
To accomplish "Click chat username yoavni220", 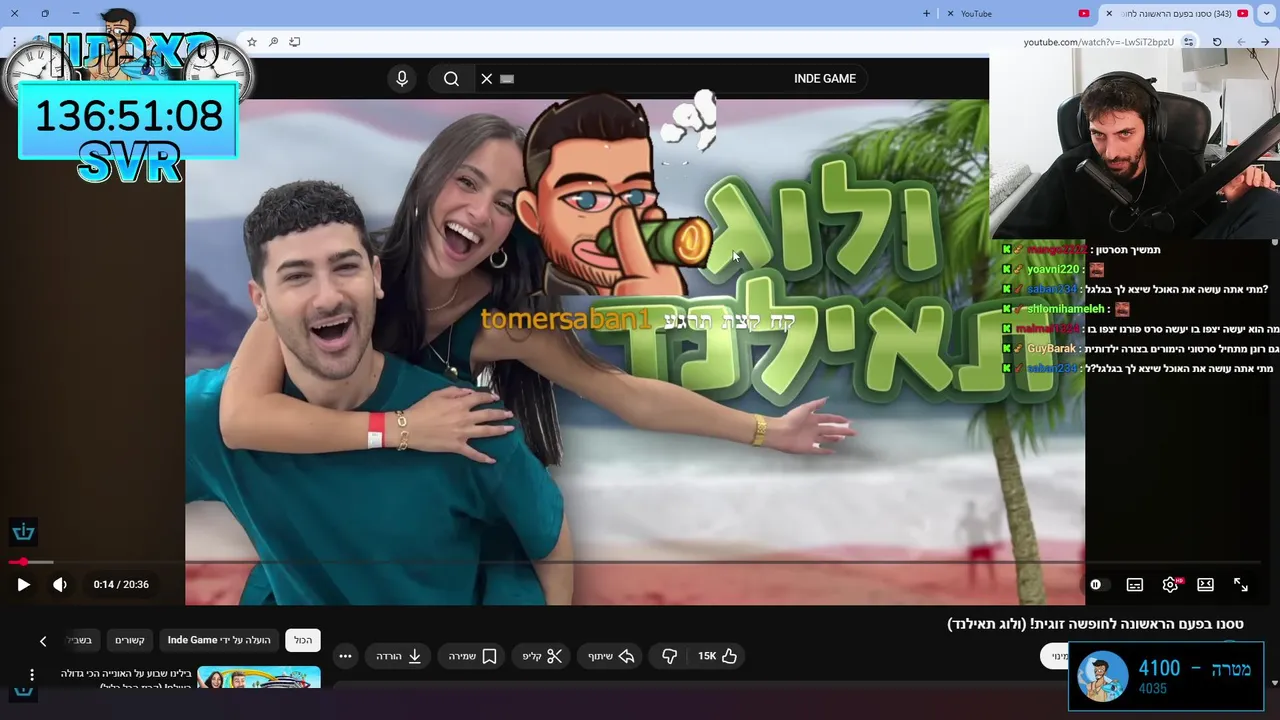I will point(1053,269).
